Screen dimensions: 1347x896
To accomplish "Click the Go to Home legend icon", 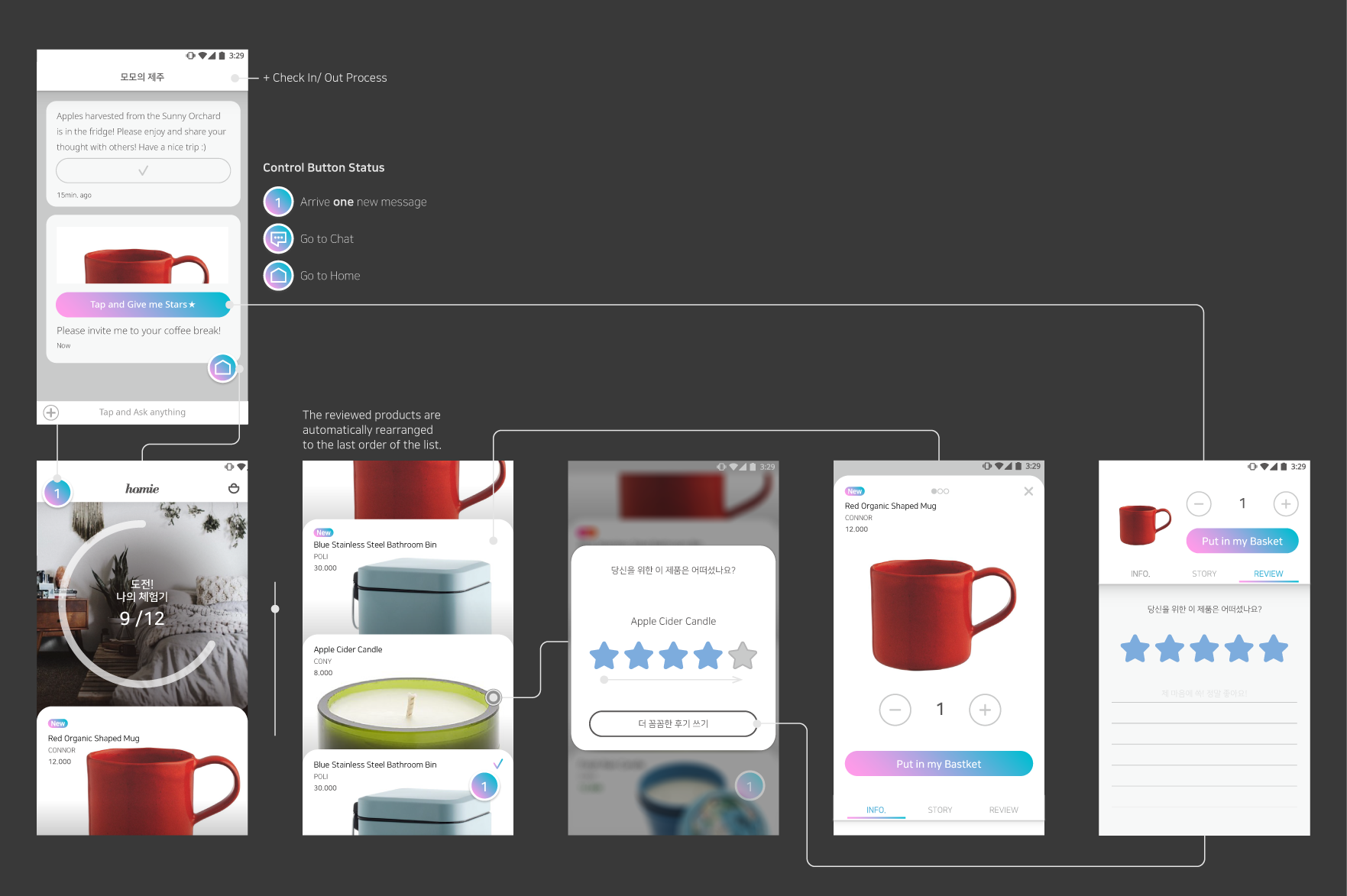I will [x=278, y=276].
